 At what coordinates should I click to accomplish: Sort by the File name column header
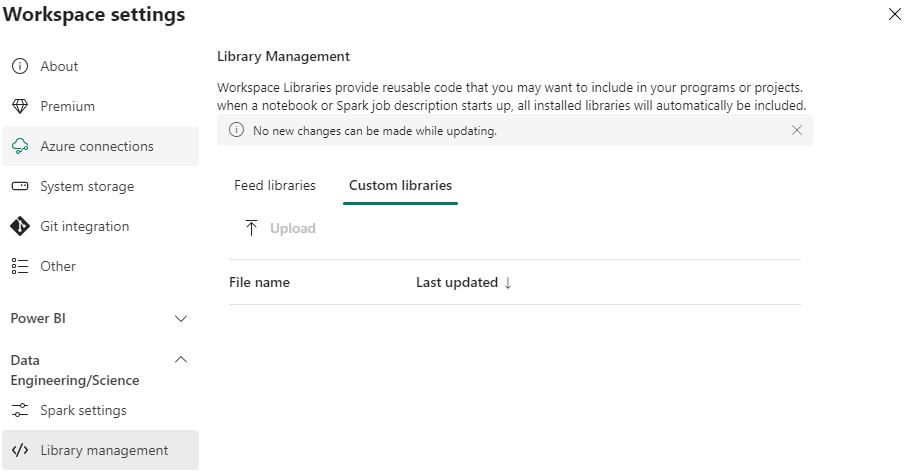(259, 283)
